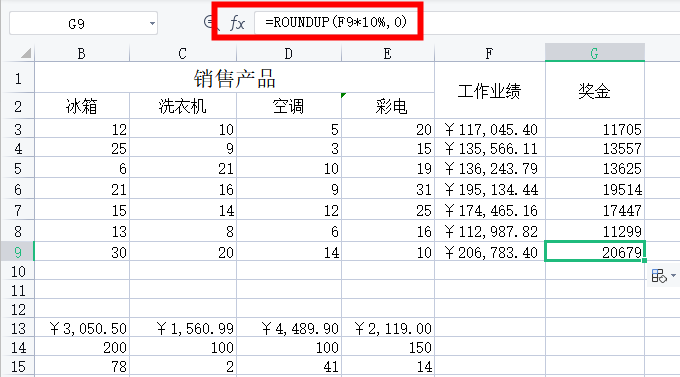Click the 工作业绩 header cell
The height and width of the screenshot is (377, 680).
click(490, 91)
